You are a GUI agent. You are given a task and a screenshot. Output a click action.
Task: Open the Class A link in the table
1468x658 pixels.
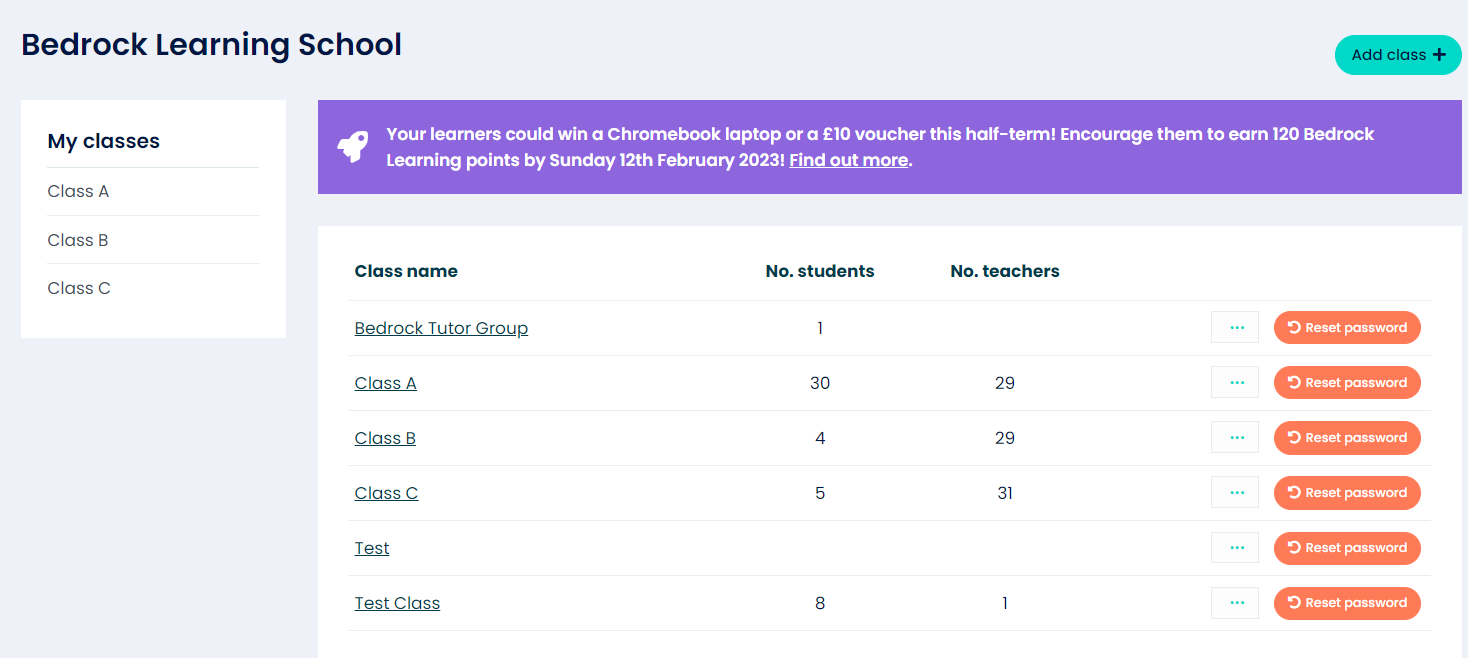[x=385, y=383]
